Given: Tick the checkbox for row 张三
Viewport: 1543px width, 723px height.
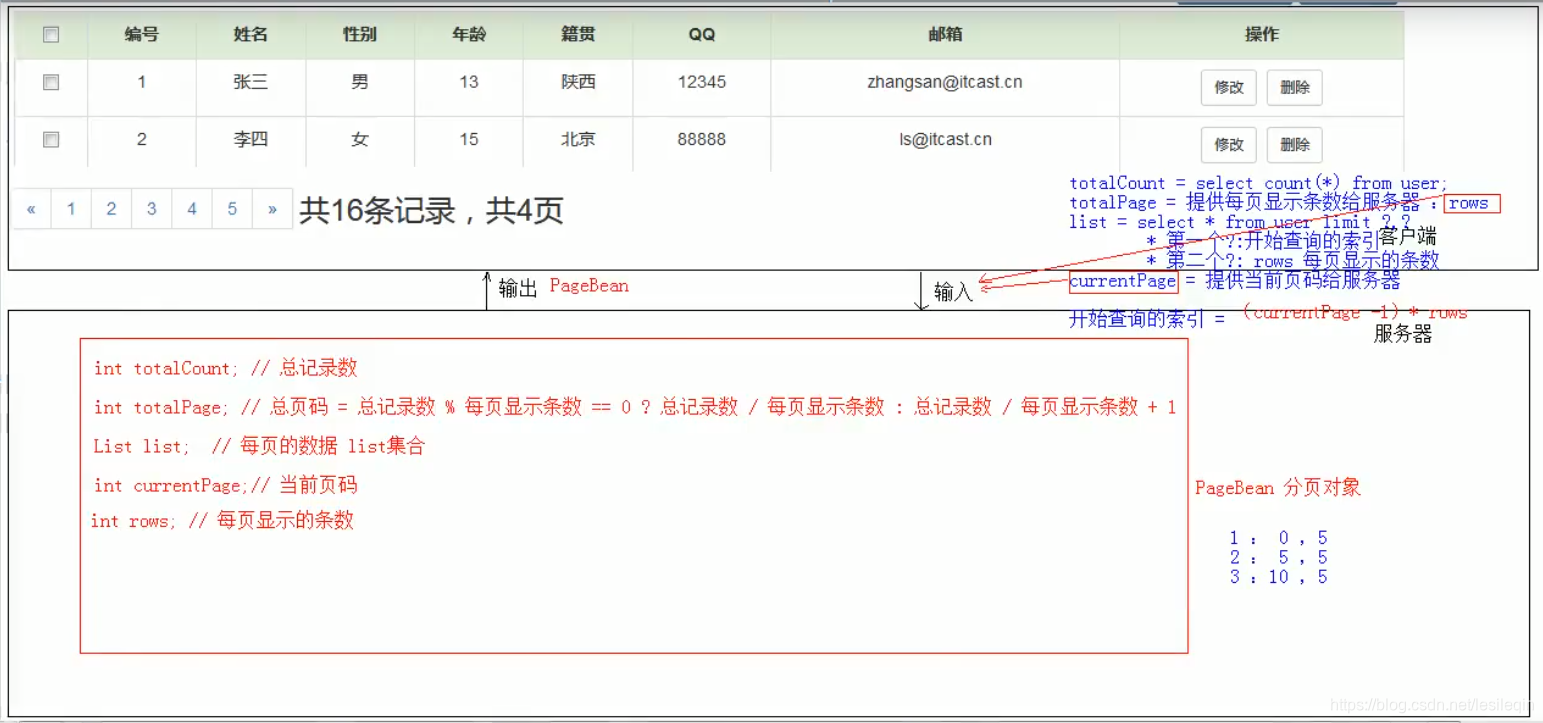Looking at the screenshot, I should (51, 83).
